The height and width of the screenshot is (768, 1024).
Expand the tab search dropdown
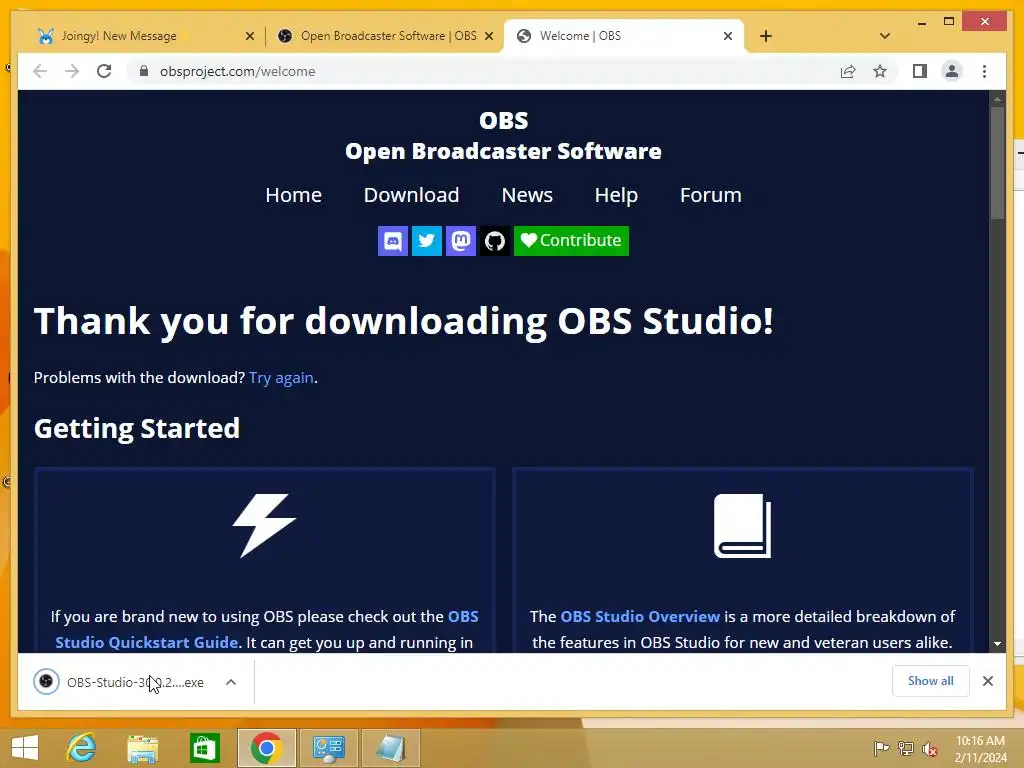(885, 36)
